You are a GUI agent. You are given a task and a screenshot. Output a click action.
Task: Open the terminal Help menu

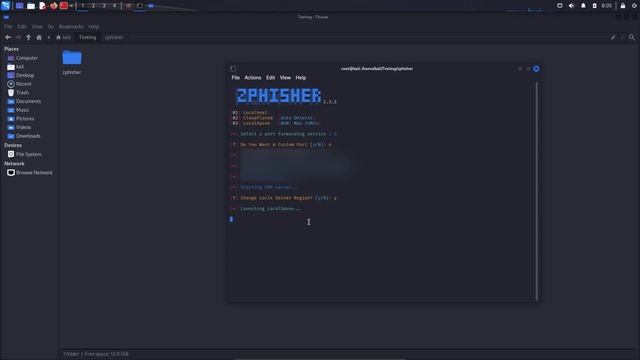[301, 78]
